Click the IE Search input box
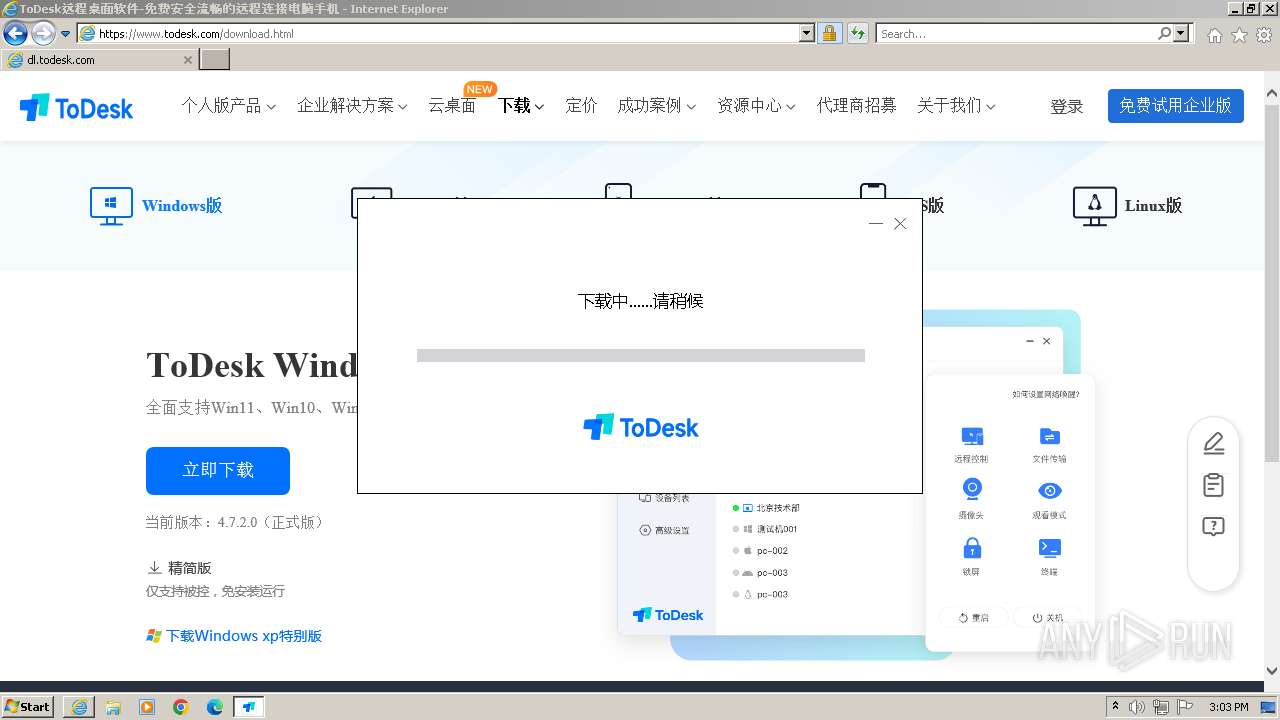This screenshot has width=1280, height=720. (1016, 33)
